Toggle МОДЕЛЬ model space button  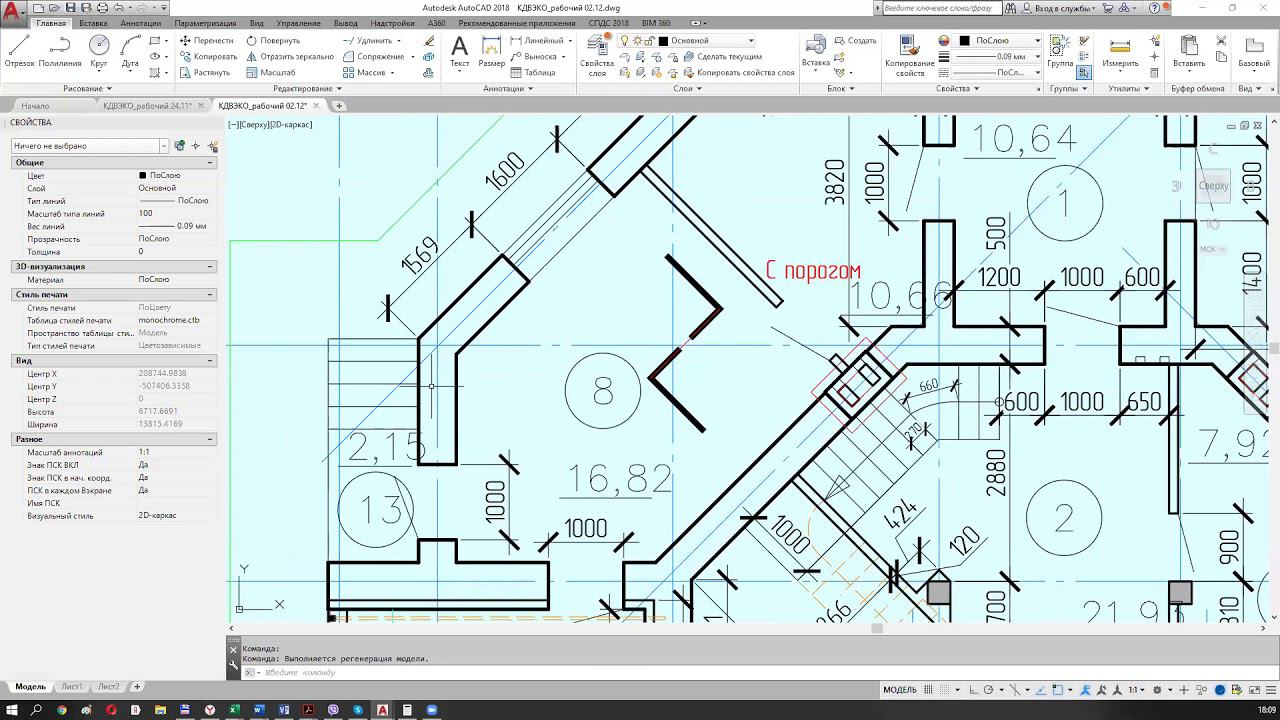[x=900, y=690]
